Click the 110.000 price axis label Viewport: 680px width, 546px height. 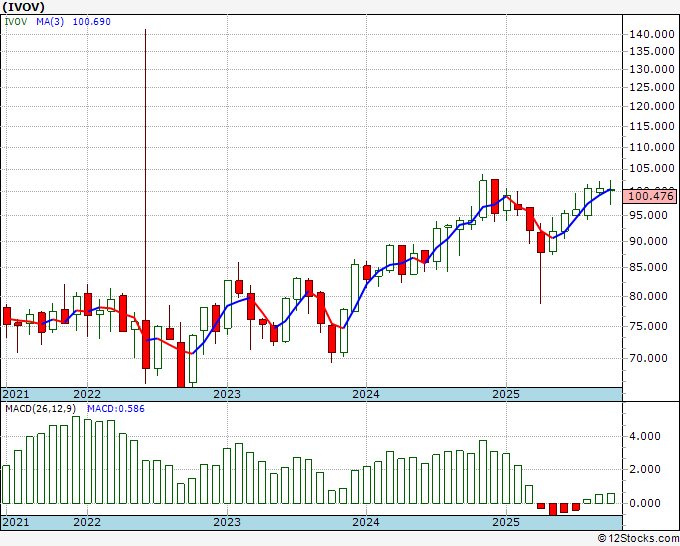pyautogui.click(x=652, y=147)
